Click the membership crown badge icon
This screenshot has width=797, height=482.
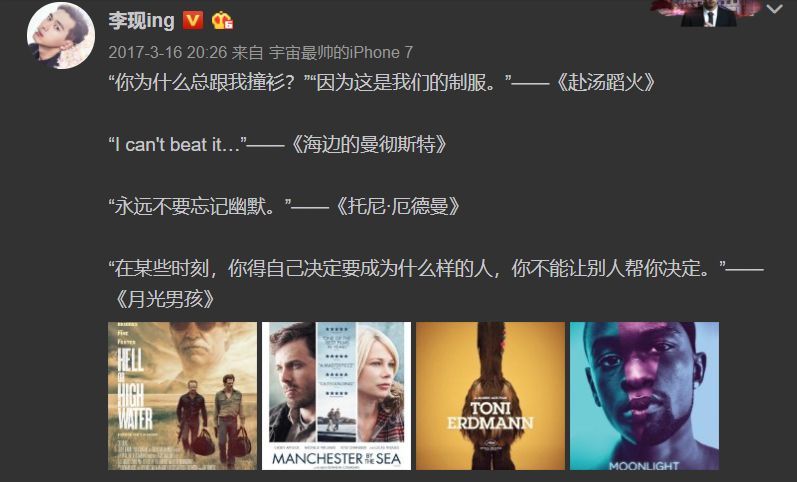(x=222, y=21)
